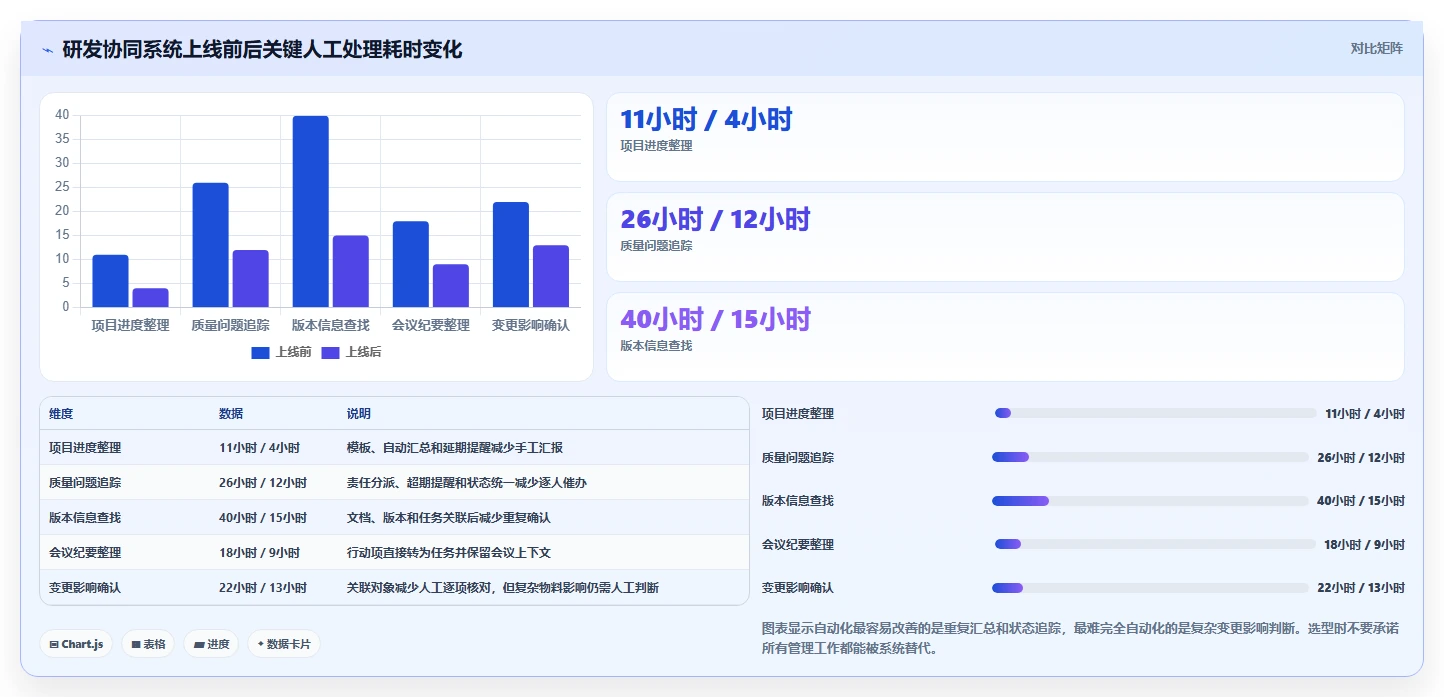Select the 26小时 / 12小时 data card
Viewport: 1444px width, 697px height.
1005,237
